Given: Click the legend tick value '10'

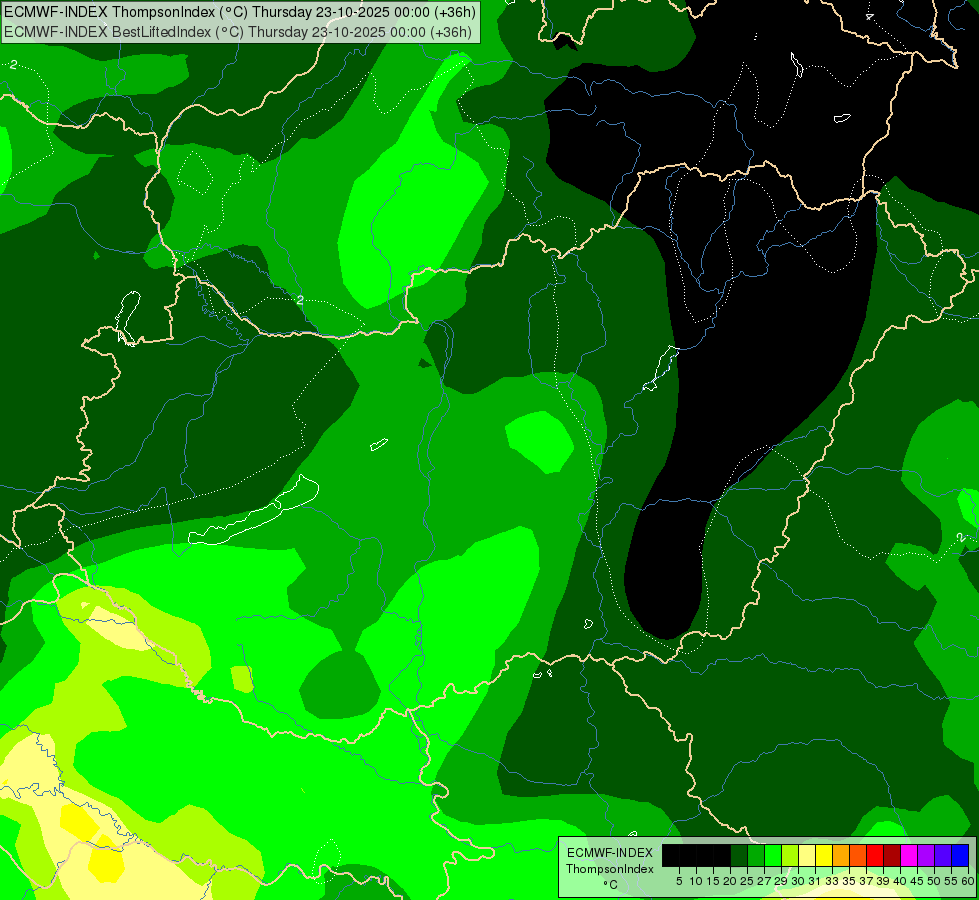Looking at the screenshot, I should click(696, 881).
